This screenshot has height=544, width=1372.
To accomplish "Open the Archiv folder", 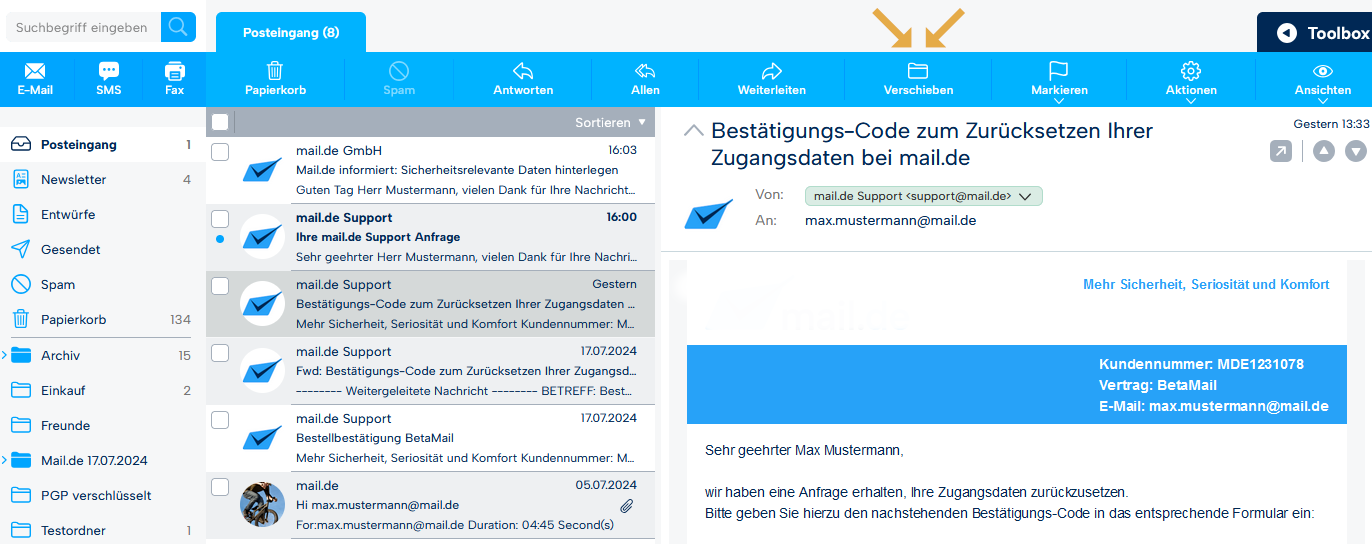I will click(x=103, y=356).
